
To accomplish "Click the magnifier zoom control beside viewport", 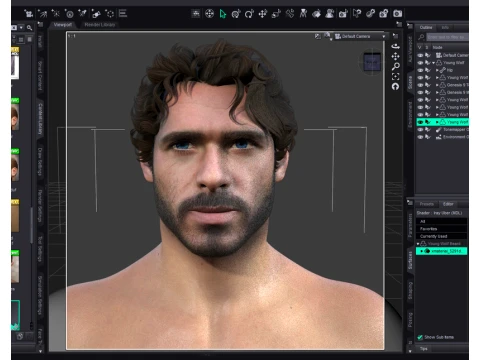I will 395,67.
